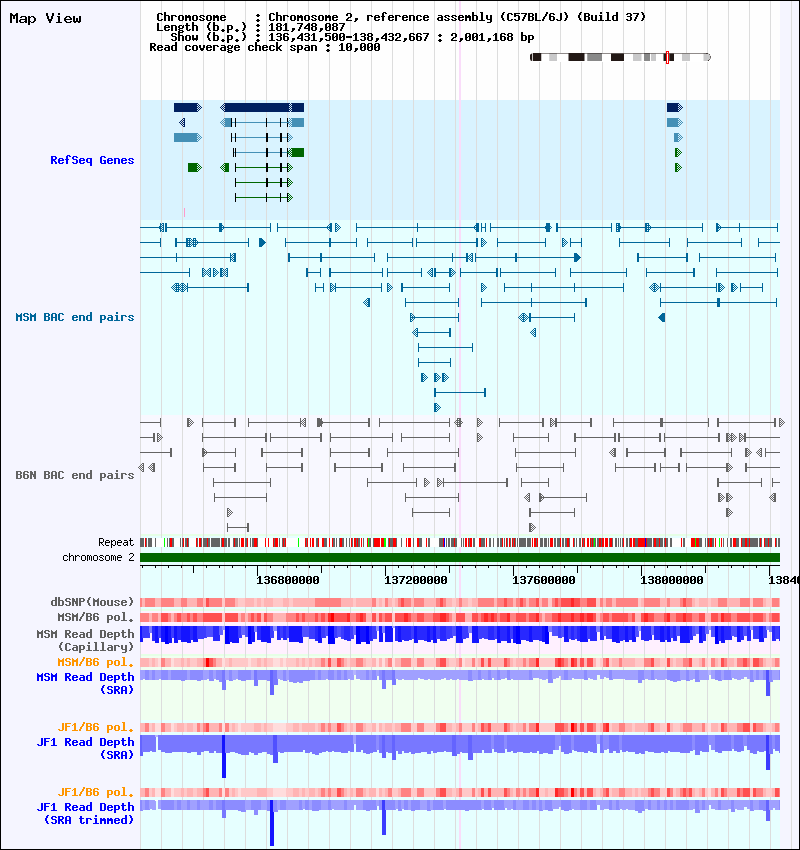Click the dbSNP(Mouse) density strip
800x850 pixels.
[x=460, y=602]
